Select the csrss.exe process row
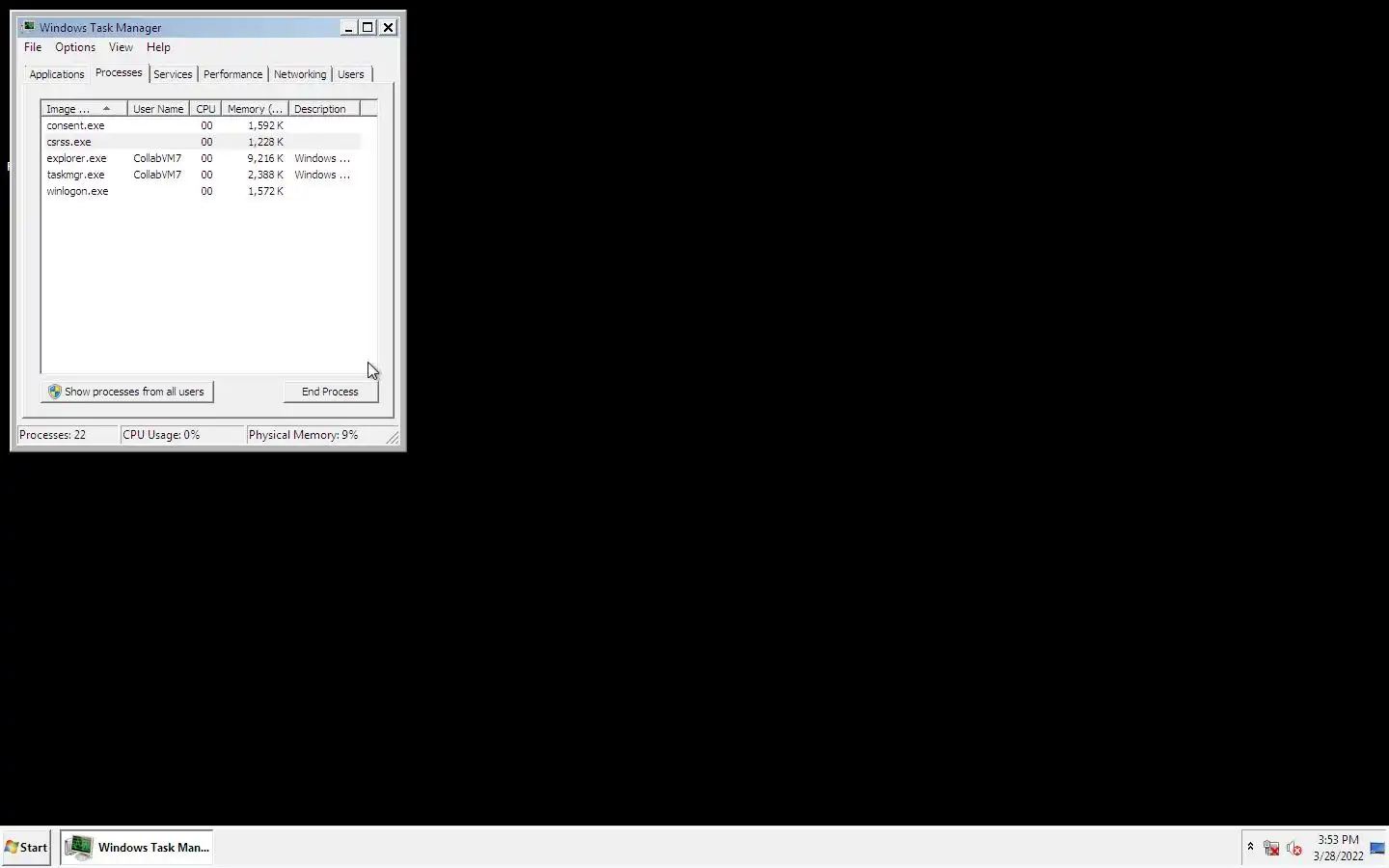Image resolution: width=1389 pixels, height=868 pixels. coord(201,142)
